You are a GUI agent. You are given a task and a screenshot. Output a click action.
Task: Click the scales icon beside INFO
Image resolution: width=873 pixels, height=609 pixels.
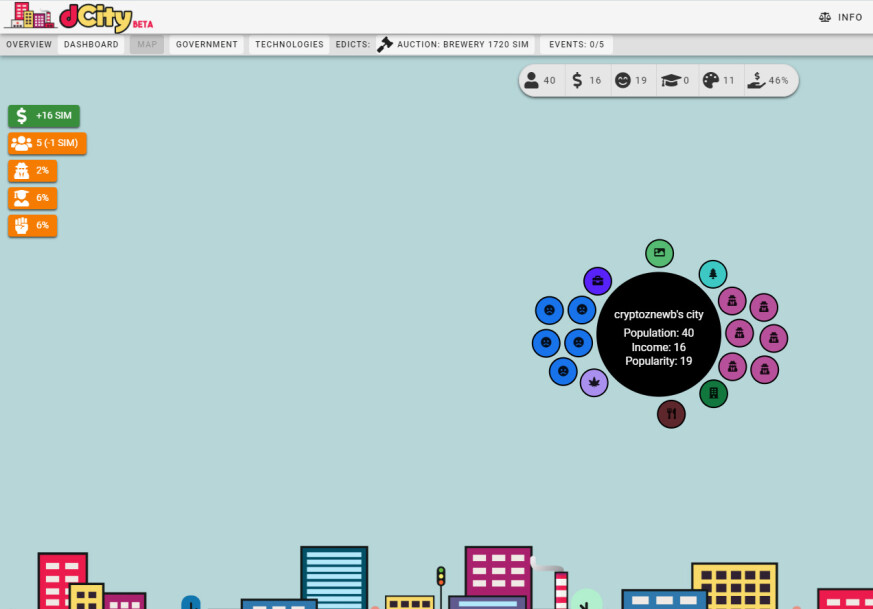[x=825, y=17]
